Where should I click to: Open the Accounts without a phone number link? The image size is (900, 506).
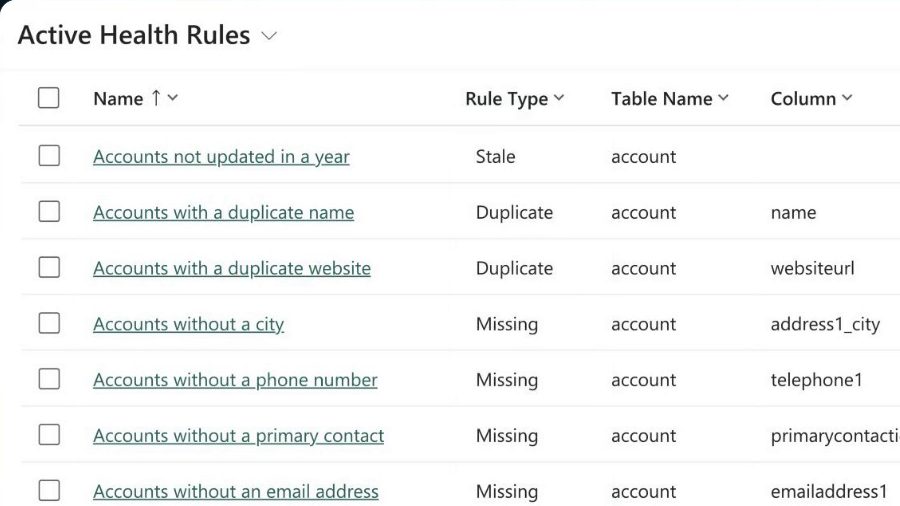coord(235,380)
